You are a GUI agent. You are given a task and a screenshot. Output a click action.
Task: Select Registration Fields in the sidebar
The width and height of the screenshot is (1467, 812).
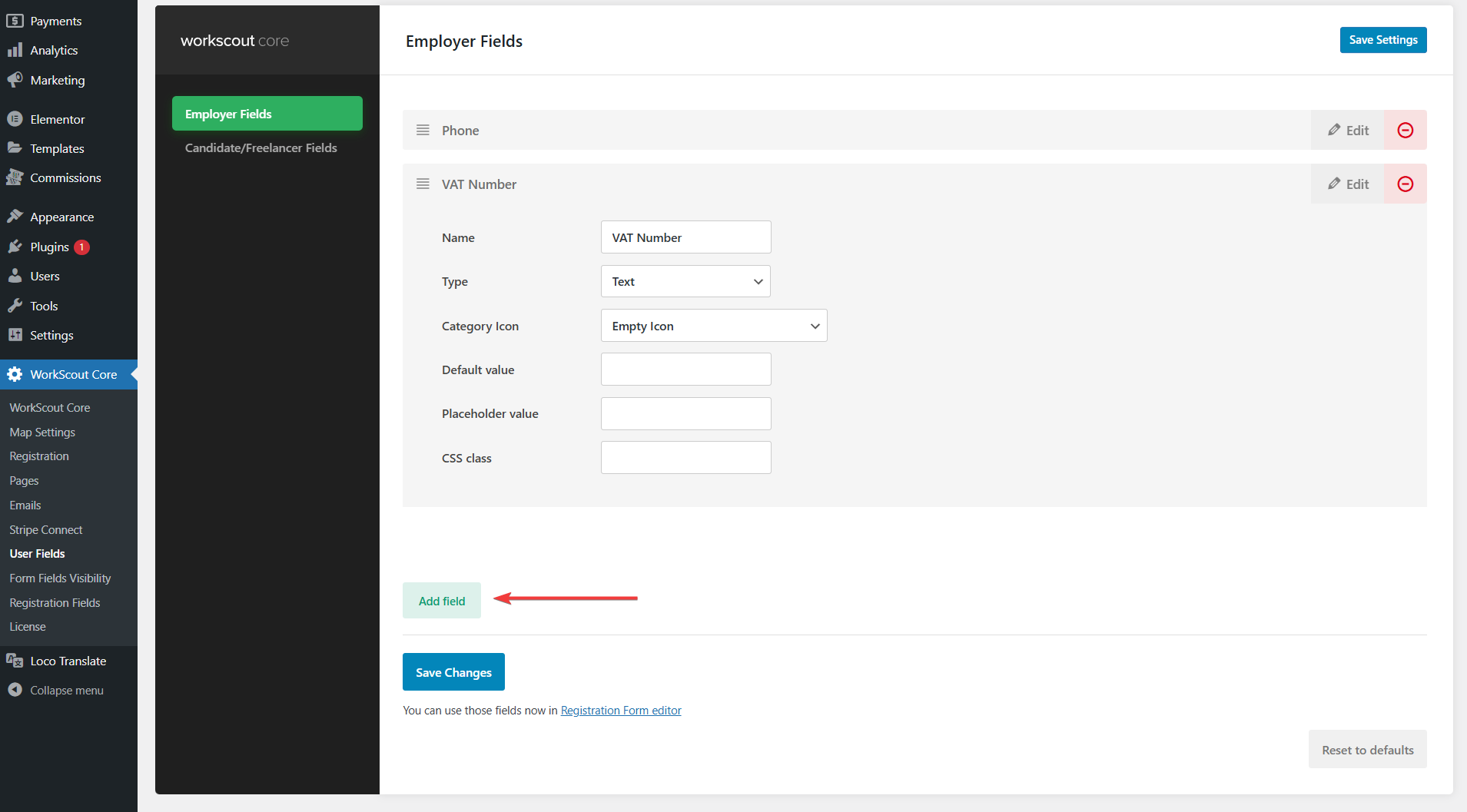point(55,603)
